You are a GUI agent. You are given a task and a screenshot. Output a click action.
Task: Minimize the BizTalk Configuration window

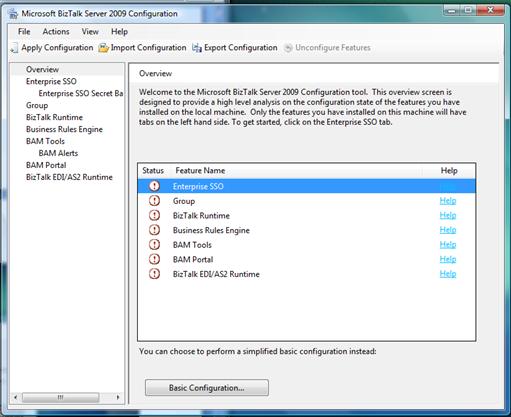(x=451, y=10)
